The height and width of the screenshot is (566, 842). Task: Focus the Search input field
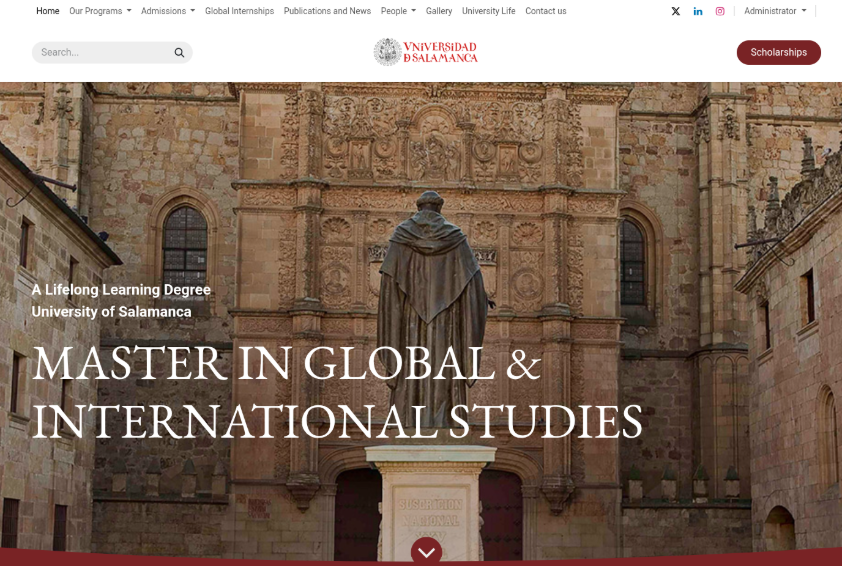tap(102, 53)
